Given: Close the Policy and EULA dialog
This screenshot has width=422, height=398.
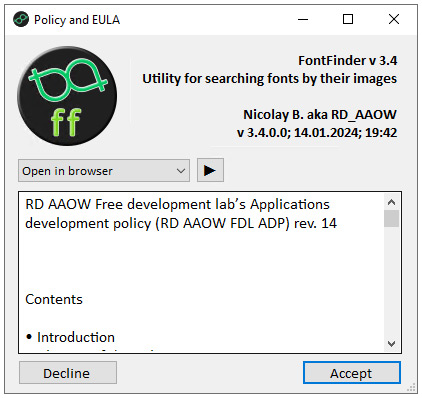Looking at the screenshot, I should click(x=394, y=19).
